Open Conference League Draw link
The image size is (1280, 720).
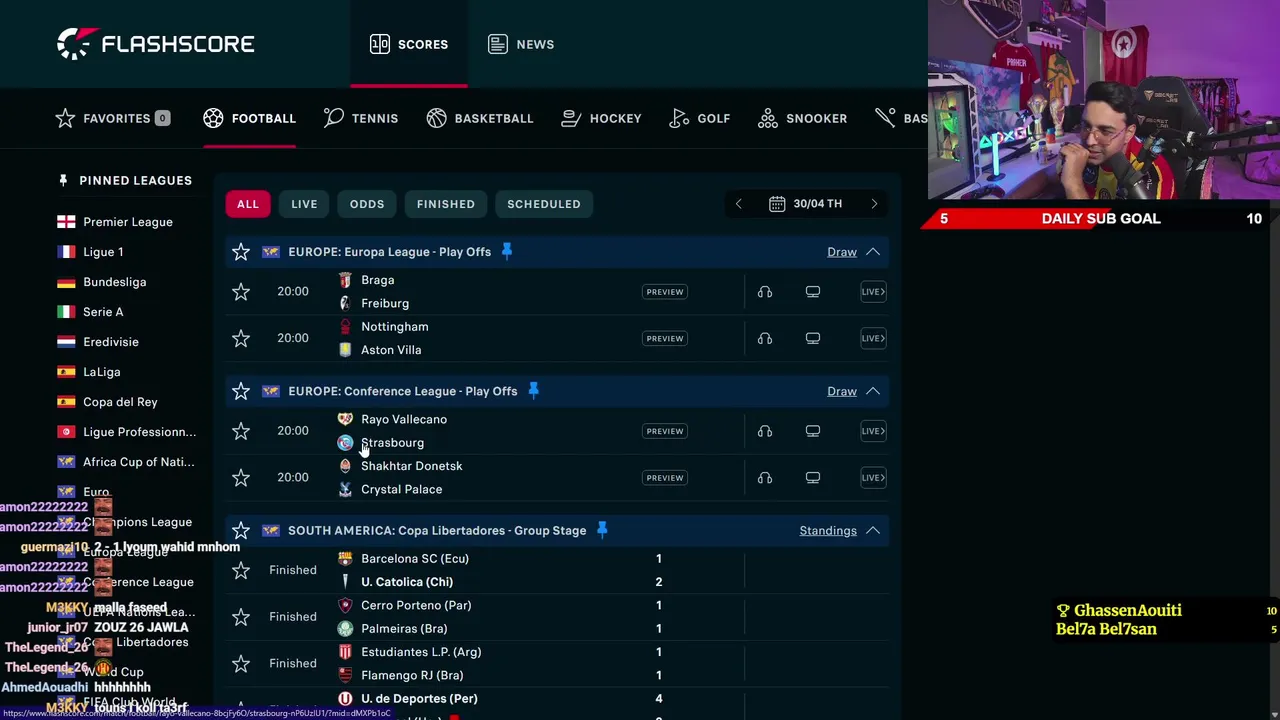click(842, 391)
